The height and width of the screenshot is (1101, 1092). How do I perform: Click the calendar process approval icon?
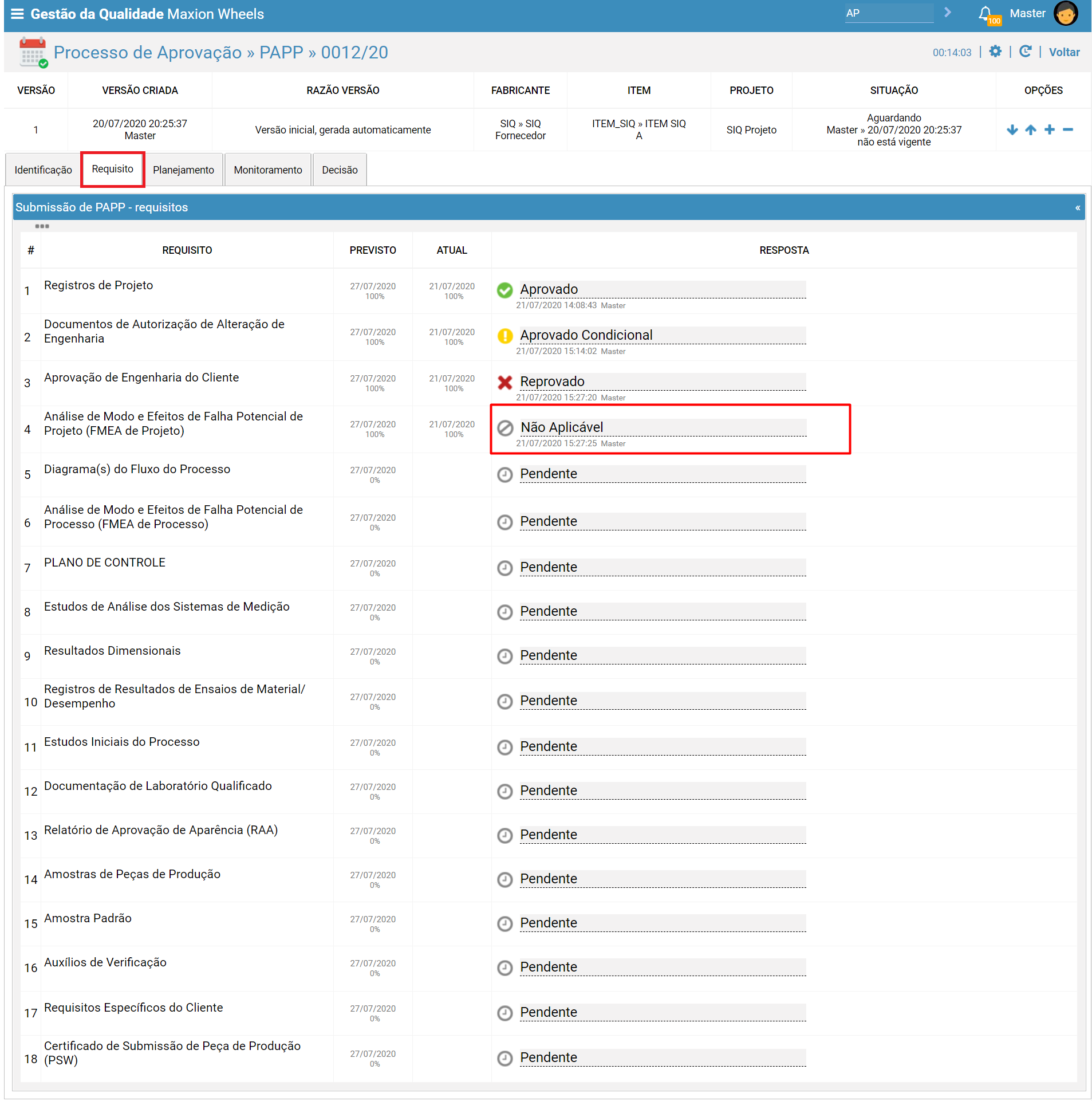click(33, 52)
